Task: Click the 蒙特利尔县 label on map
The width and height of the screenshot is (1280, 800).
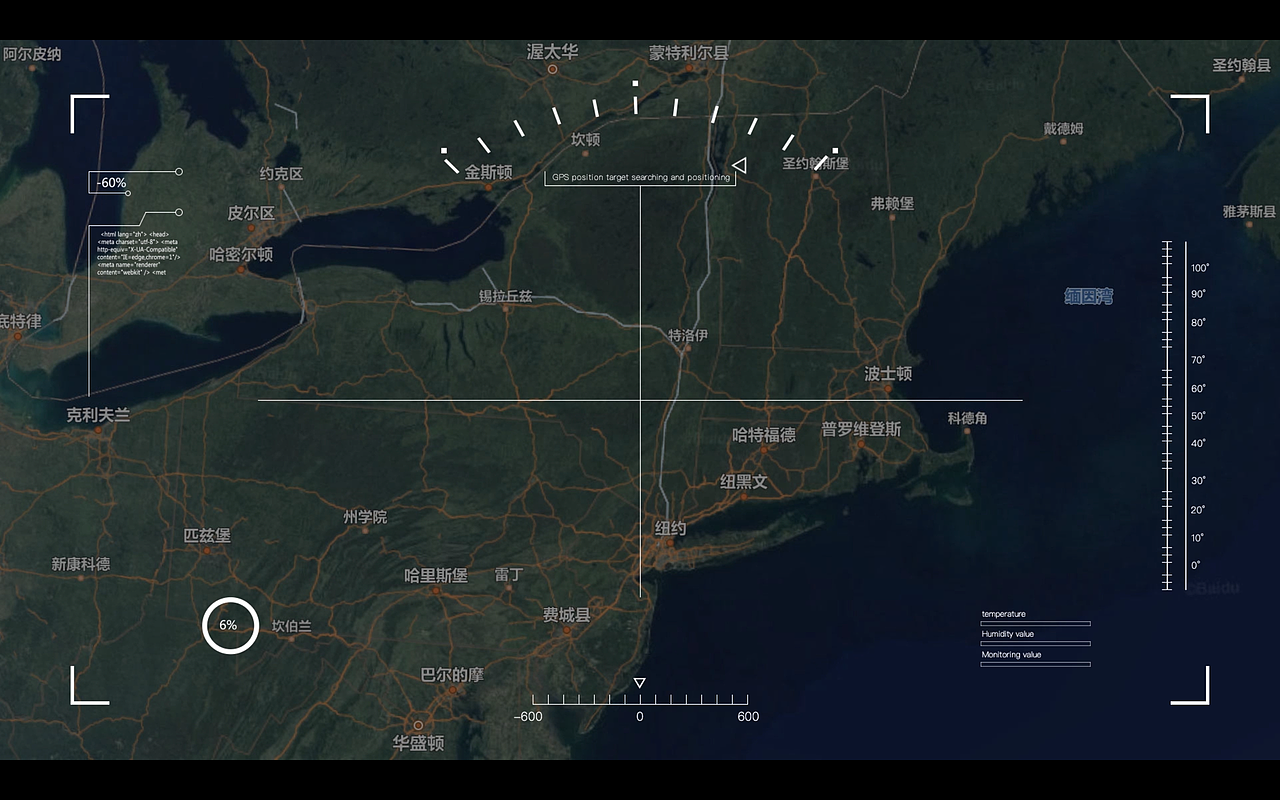Action: (689, 52)
